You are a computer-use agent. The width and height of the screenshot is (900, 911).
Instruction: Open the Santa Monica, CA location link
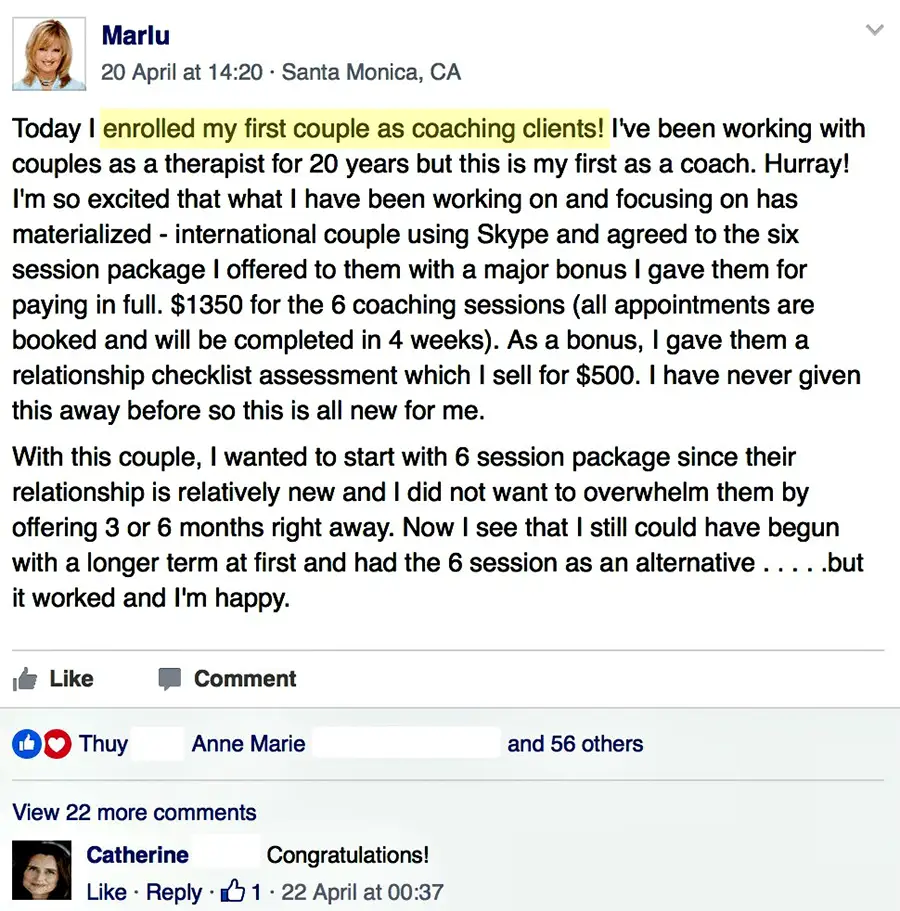tap(371, 73)
